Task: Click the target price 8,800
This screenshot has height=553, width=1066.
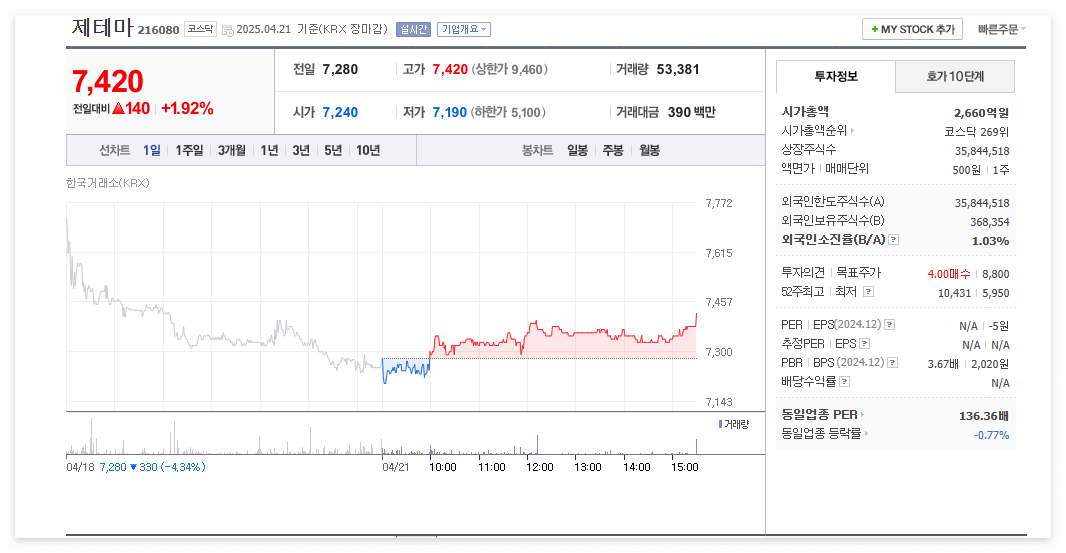Action: [996, 273]
